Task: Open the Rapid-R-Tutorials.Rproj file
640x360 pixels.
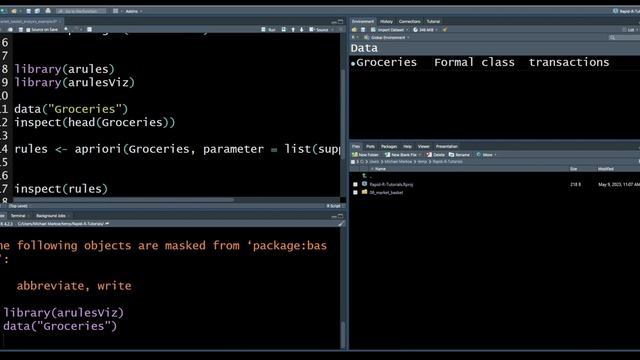Action: pos(391,184)
